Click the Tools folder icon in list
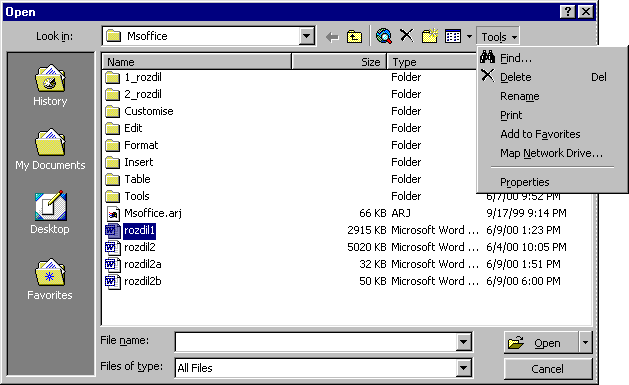This screenshot has height=385, width=629. (112, 196)
